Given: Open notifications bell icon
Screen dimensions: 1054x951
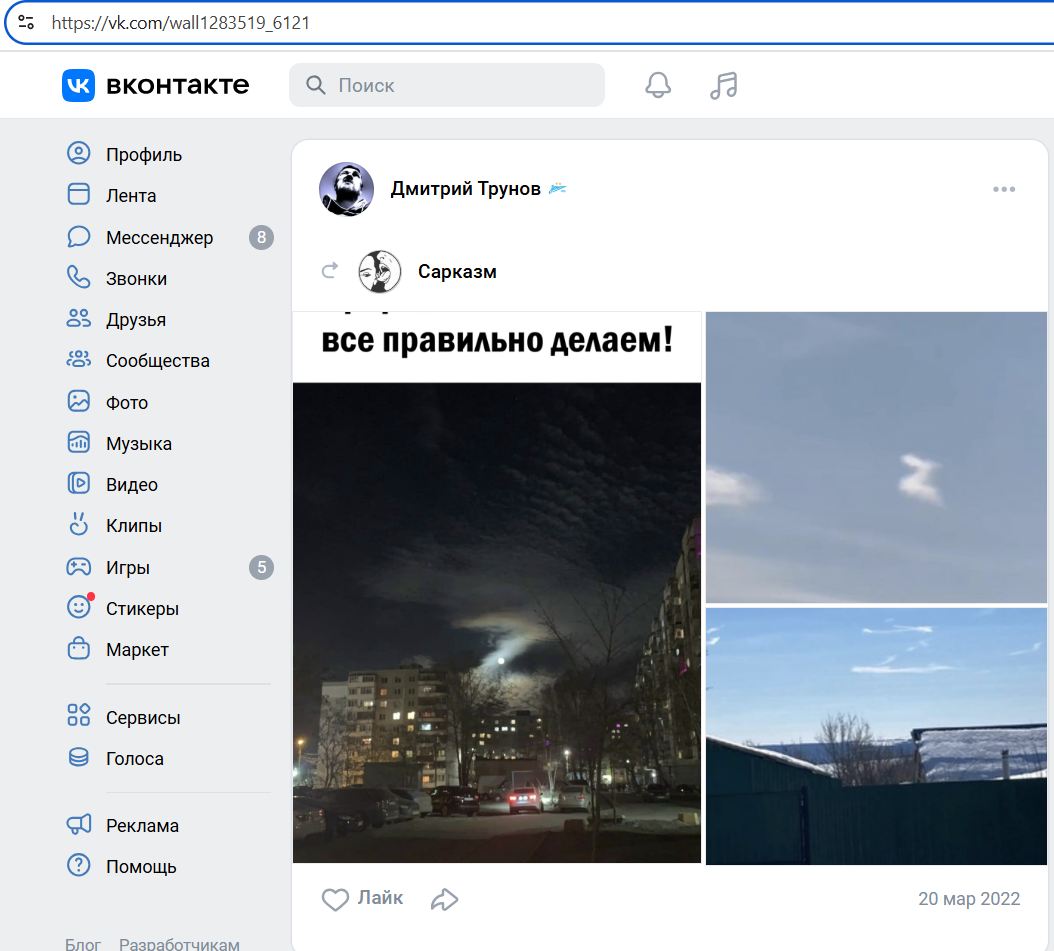Looking at the screenshot, I should pyautogui.click(x=658, y=86).
